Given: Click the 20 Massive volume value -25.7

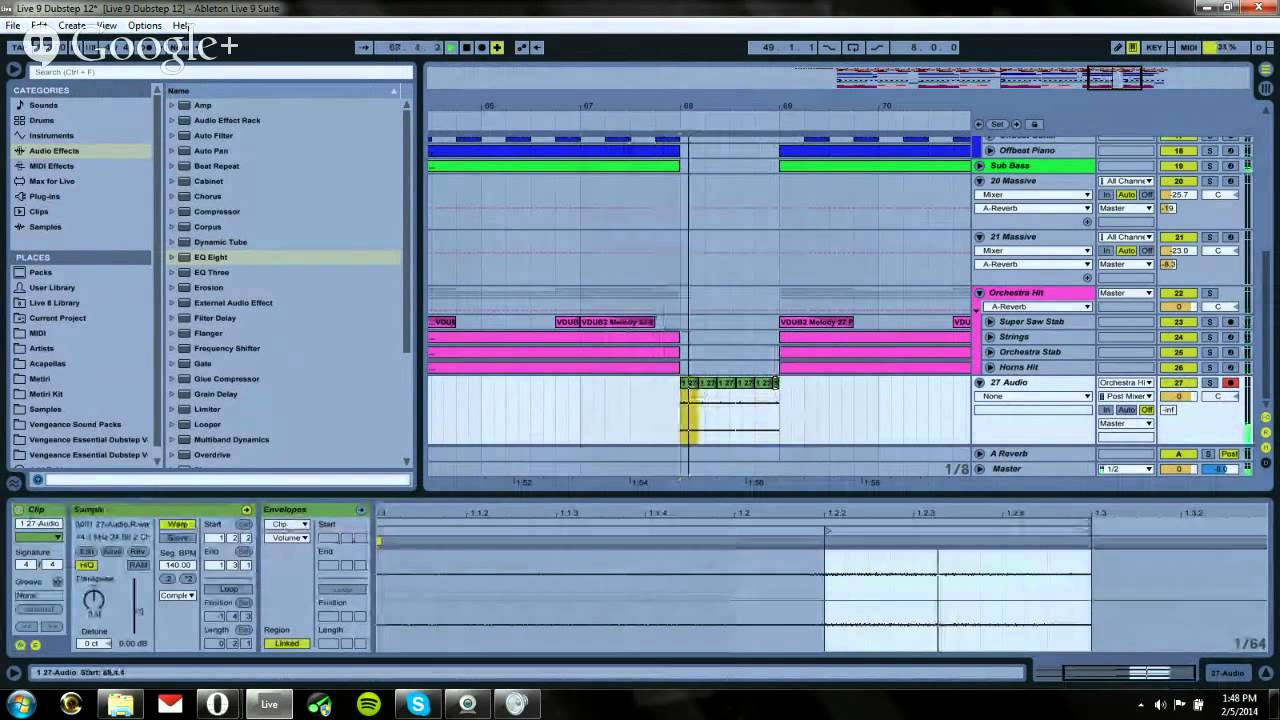Looking at the screenshot, I should click(1178, 195).
